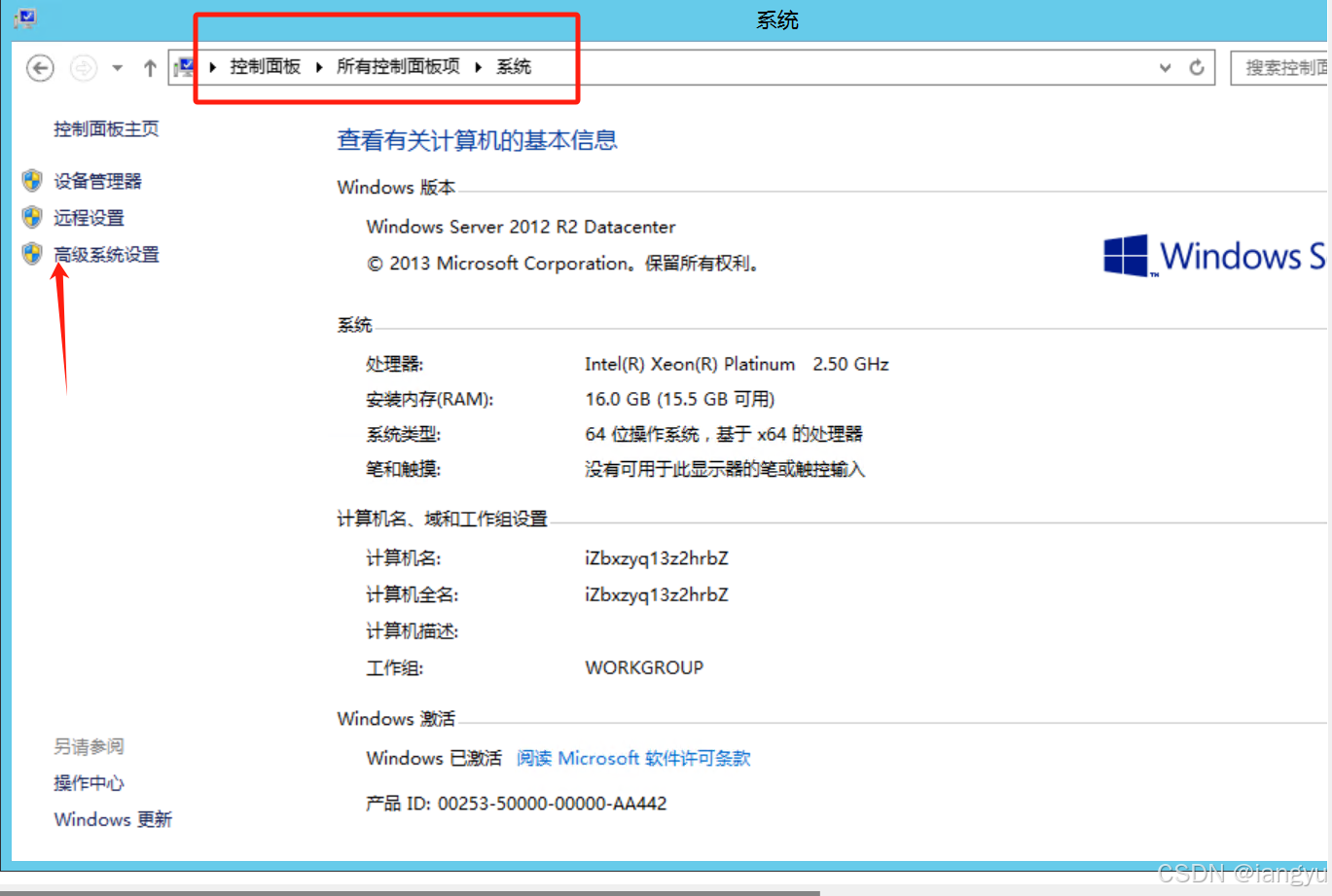The width and height of the screenshot is (1332, 896).
Task: Open 操作中心 under 另请参阅
Action: pos(89,782)
